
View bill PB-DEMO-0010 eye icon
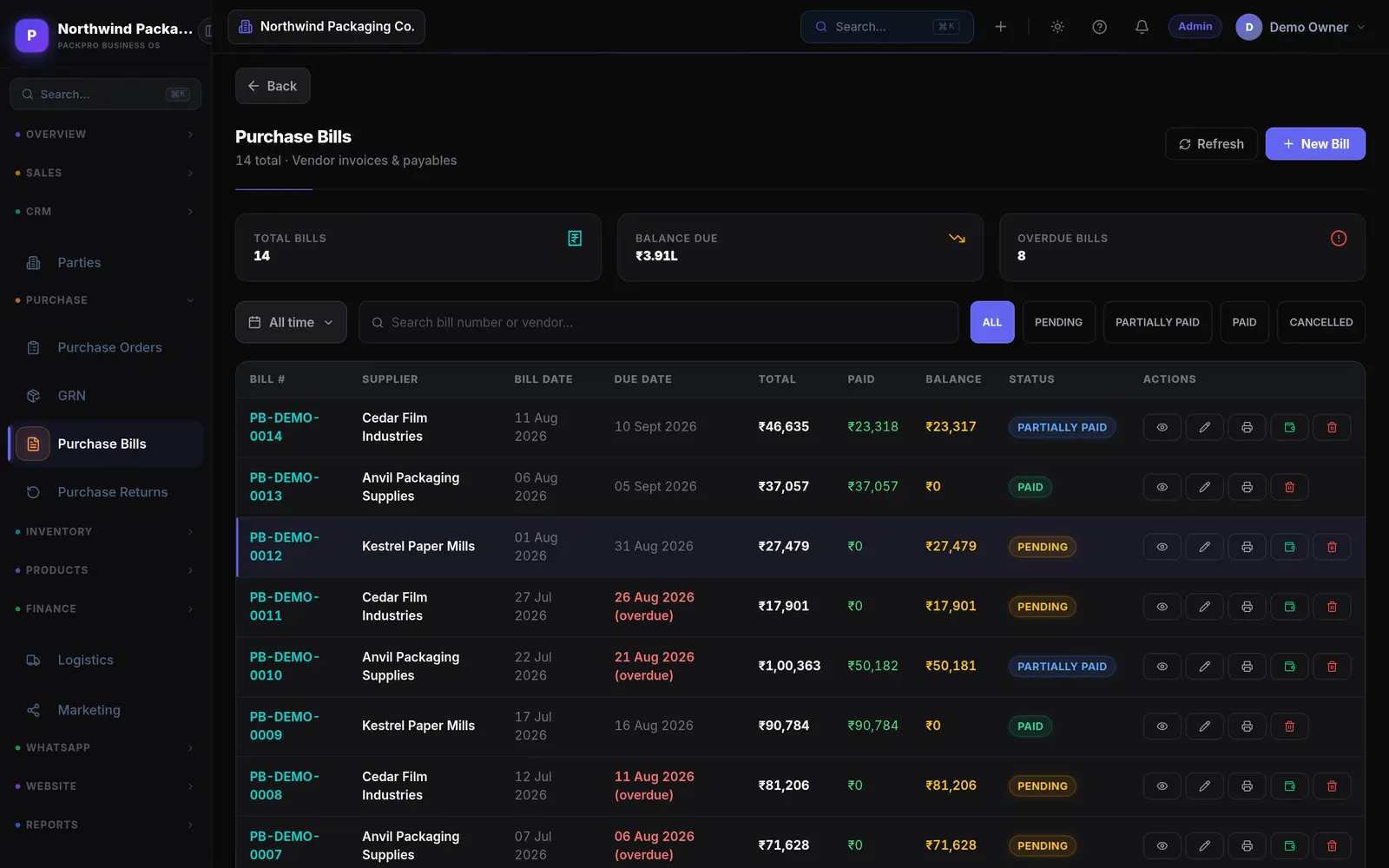click(1162, 667)
